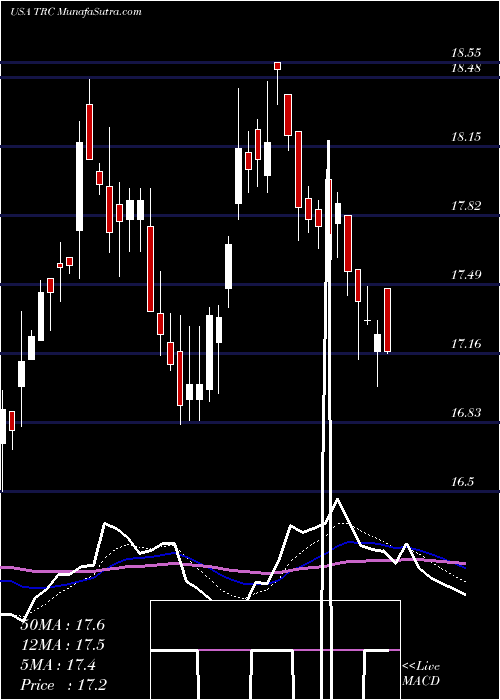Click the last red candle on the right
This screenshot has width=500, height=700.
coord(388,320)
